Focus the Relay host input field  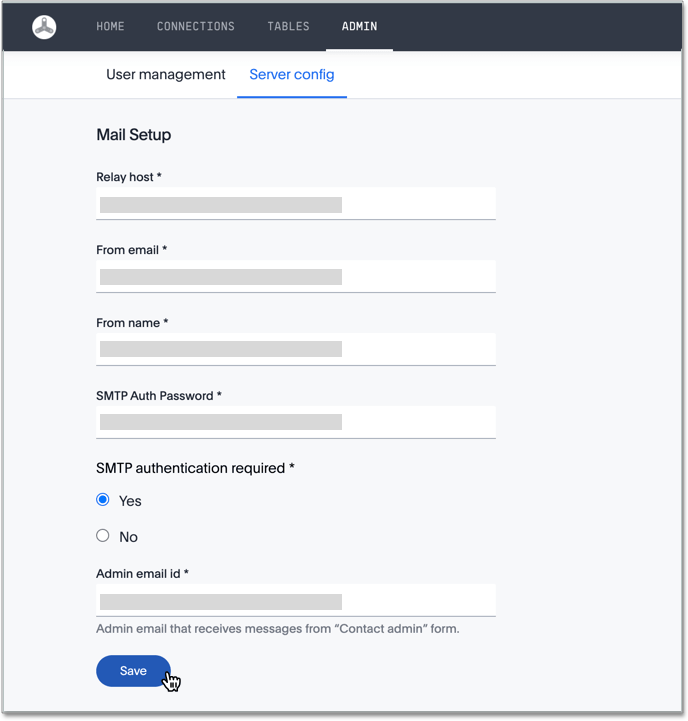click(296, 204)
